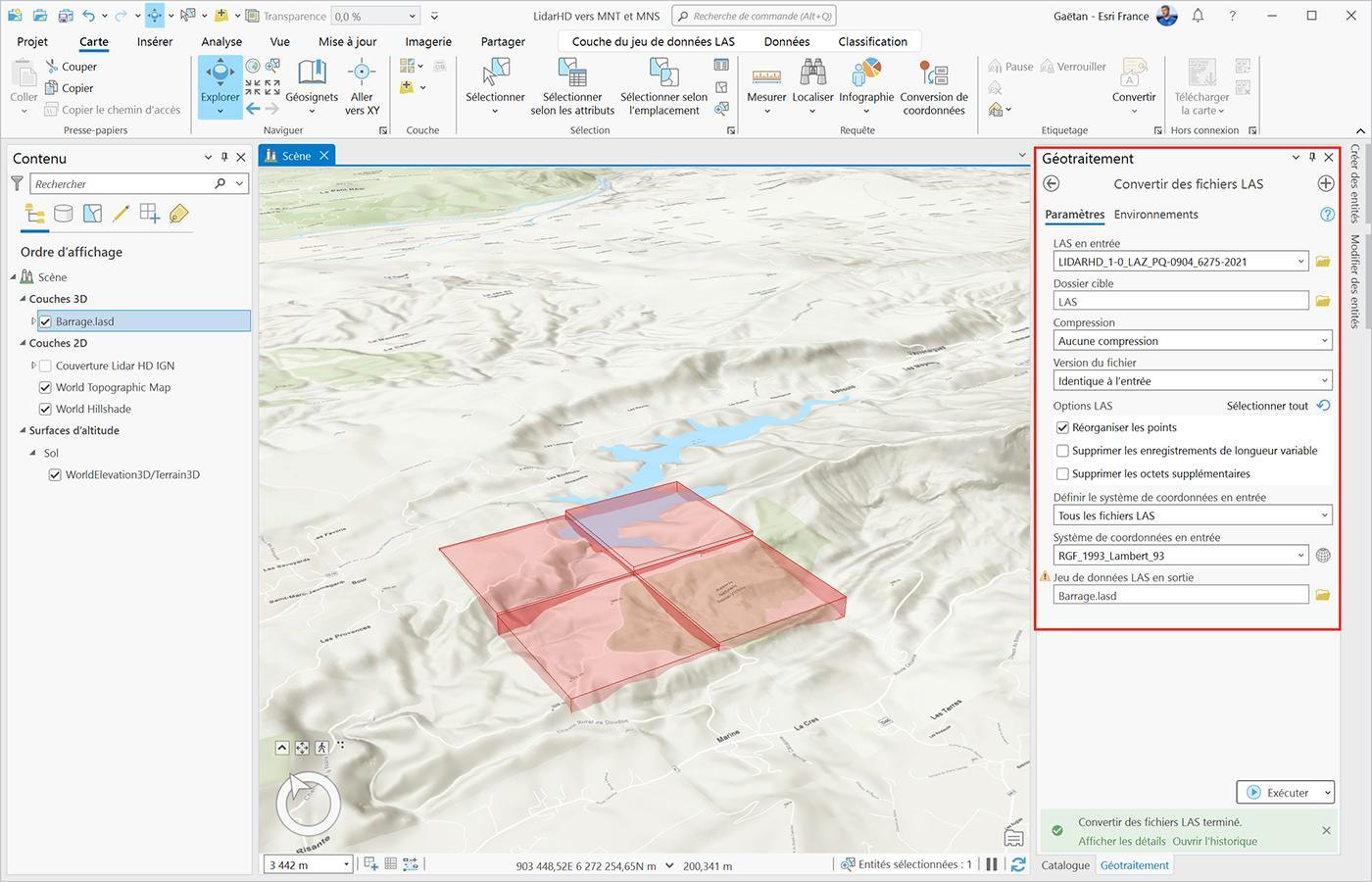Browse folder for LAS en entrée
The height and width of the screenshot is (882, 1372).
click(x=1323, y=262)
